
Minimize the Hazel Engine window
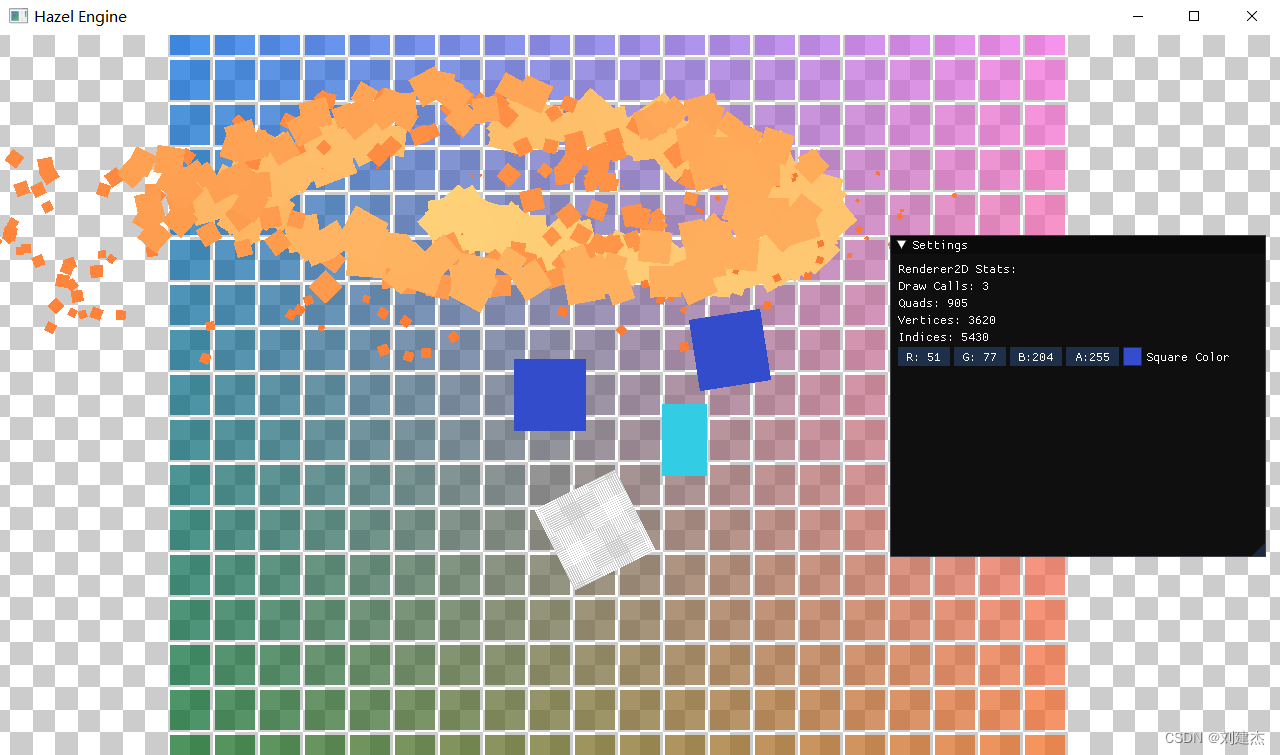click(1136, 16)
